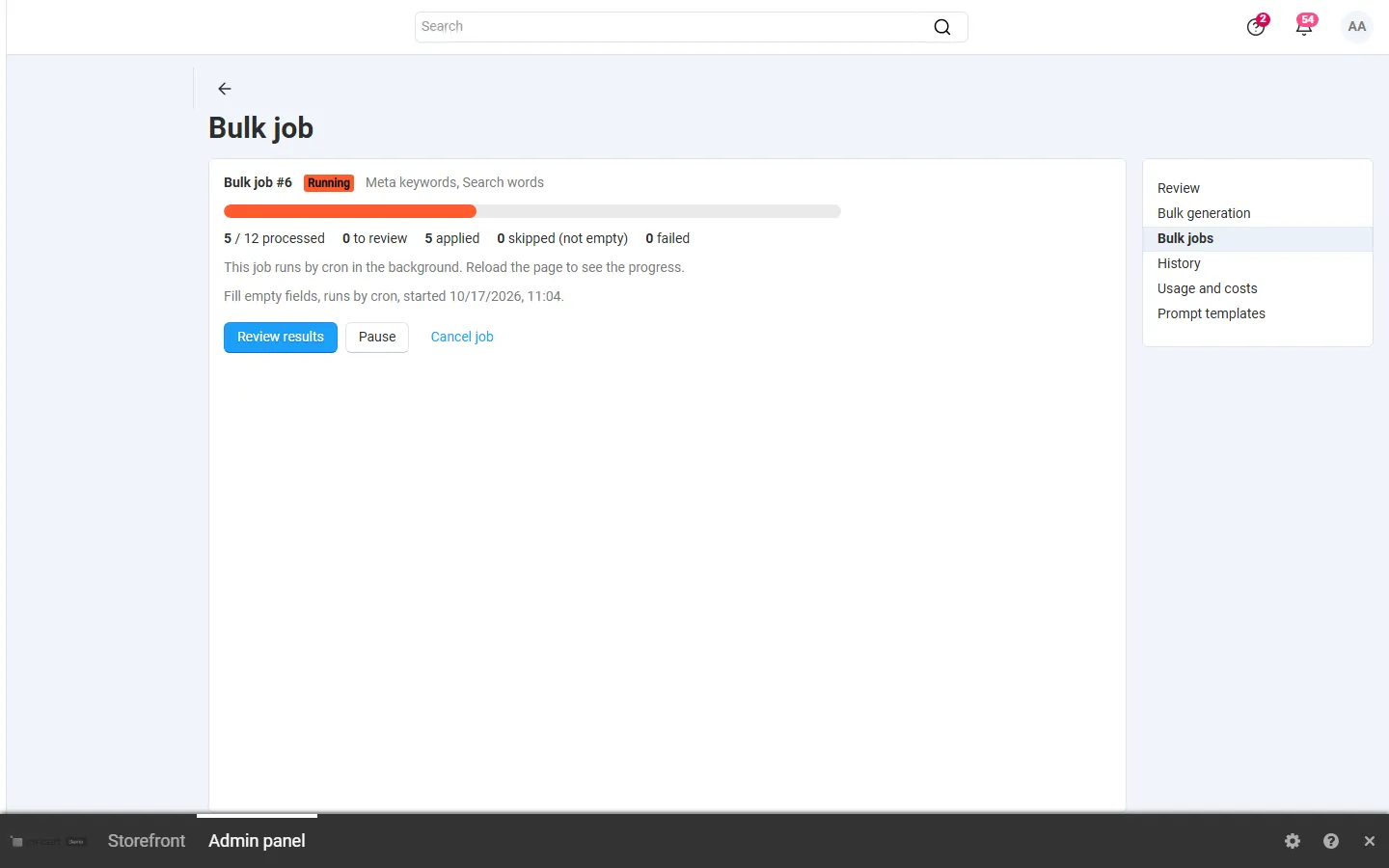Click the settings gear in bottom bar

pos(1293,841)
